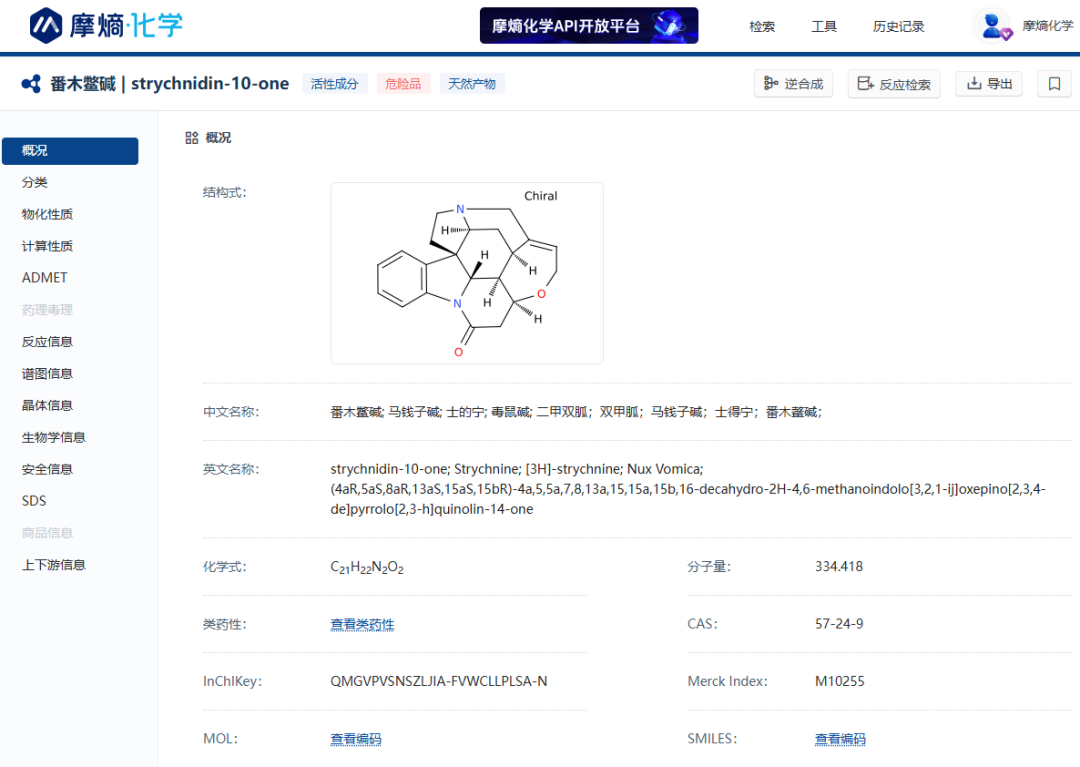Open the 工具 menu

tap(824, 27)
